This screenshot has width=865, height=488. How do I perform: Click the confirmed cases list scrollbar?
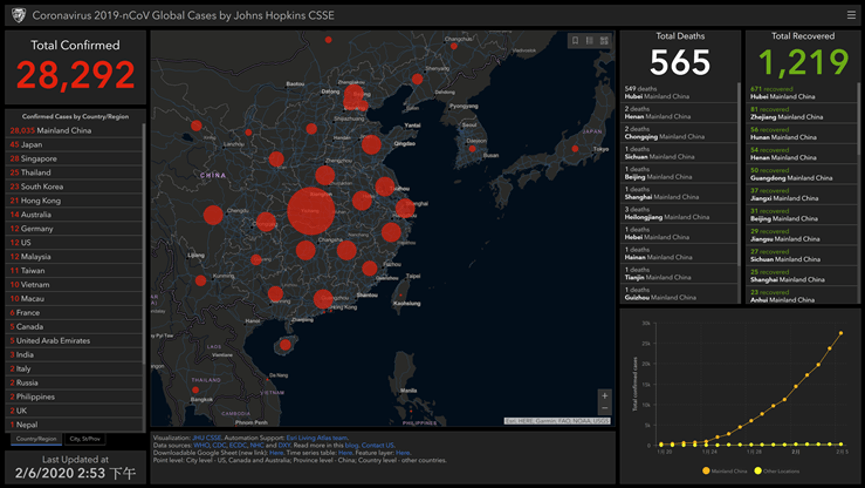tap(144, 243)
